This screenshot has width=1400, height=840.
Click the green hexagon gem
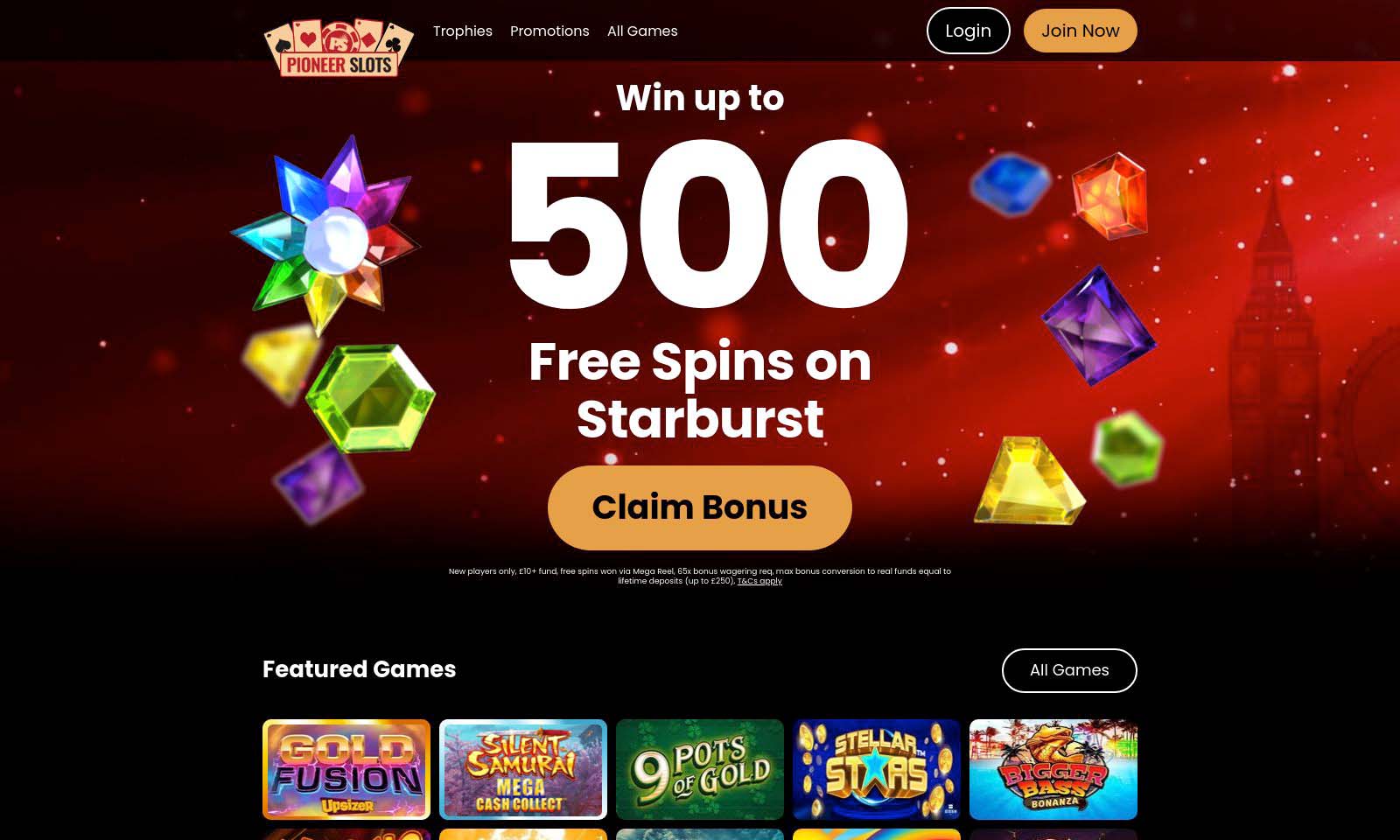coord(370,398)
